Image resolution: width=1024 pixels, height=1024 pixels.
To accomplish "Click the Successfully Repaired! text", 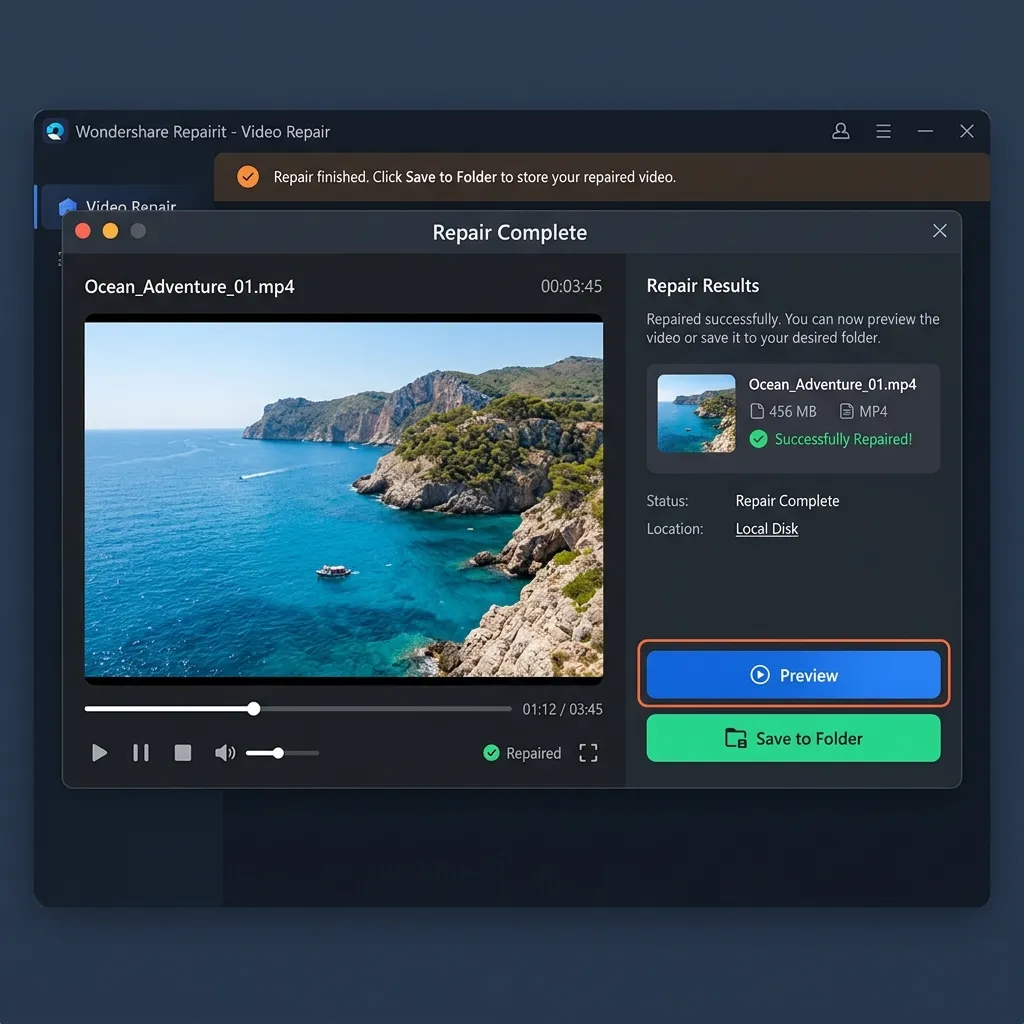I will click(x=843, y=439).
